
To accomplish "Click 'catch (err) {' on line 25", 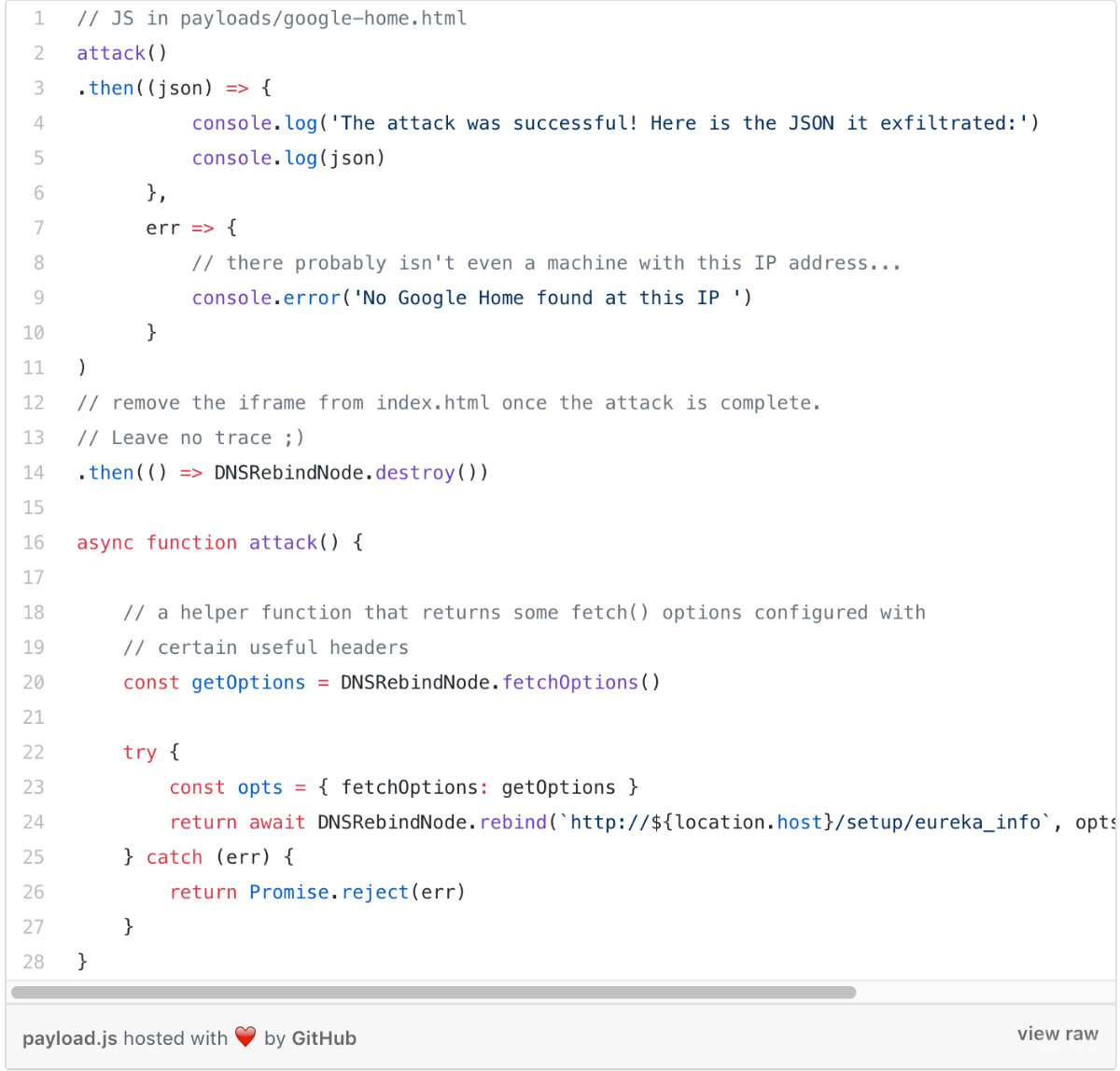I will [220, 858].
